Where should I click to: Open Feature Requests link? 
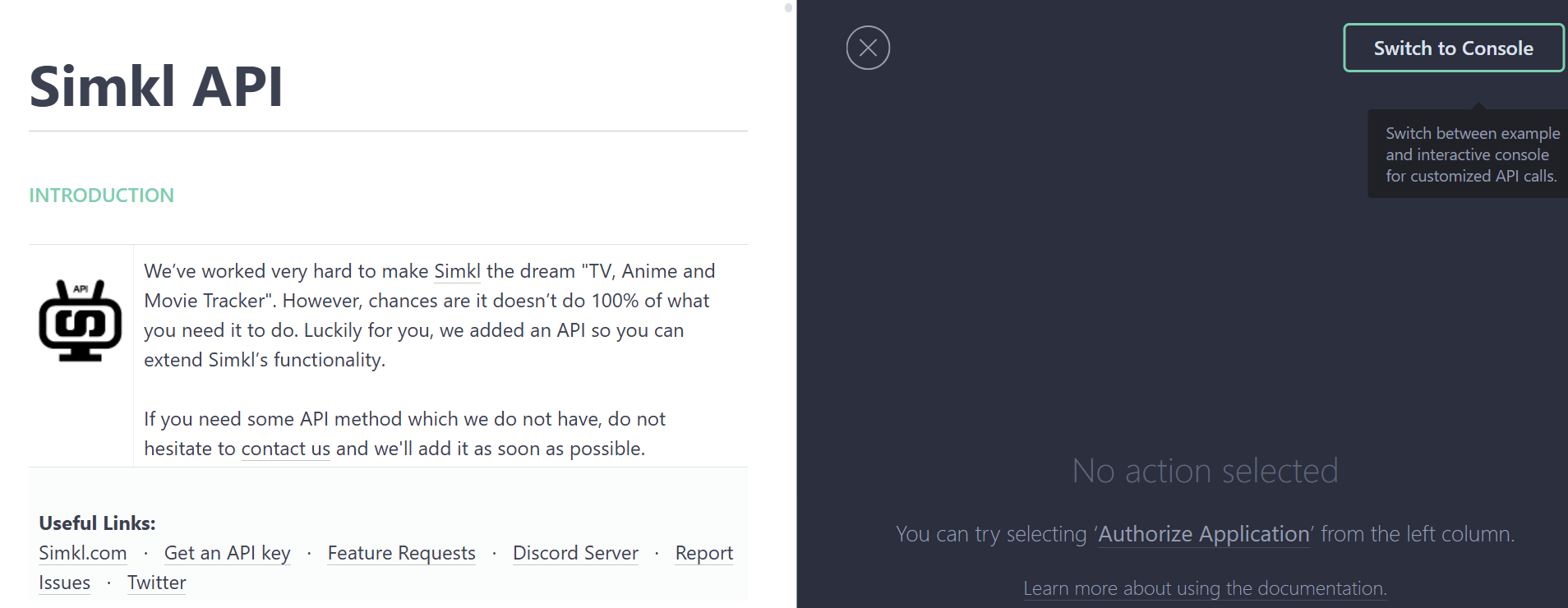pos(402,553)
